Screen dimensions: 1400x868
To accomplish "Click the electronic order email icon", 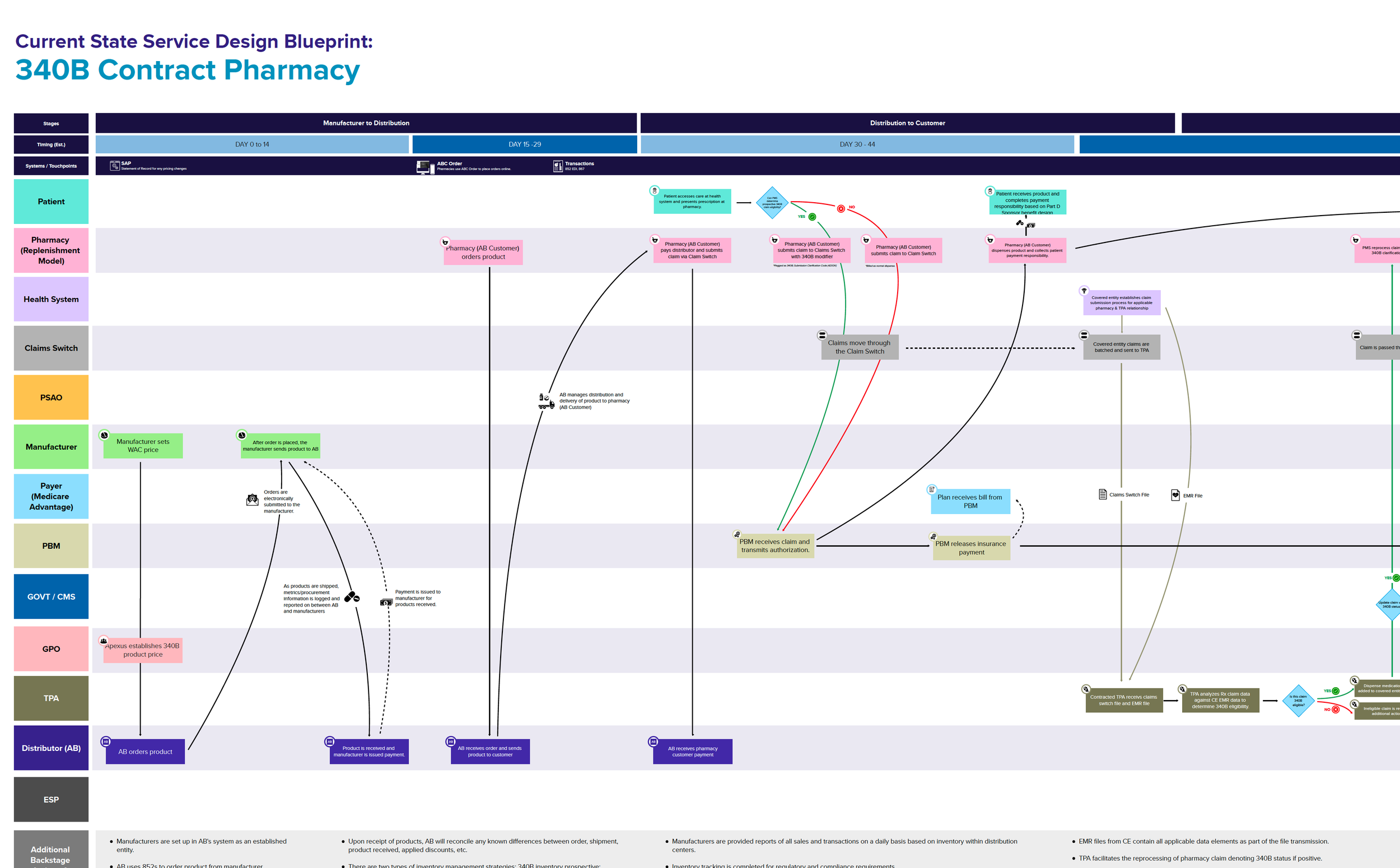I will click(x=252, y=500).
